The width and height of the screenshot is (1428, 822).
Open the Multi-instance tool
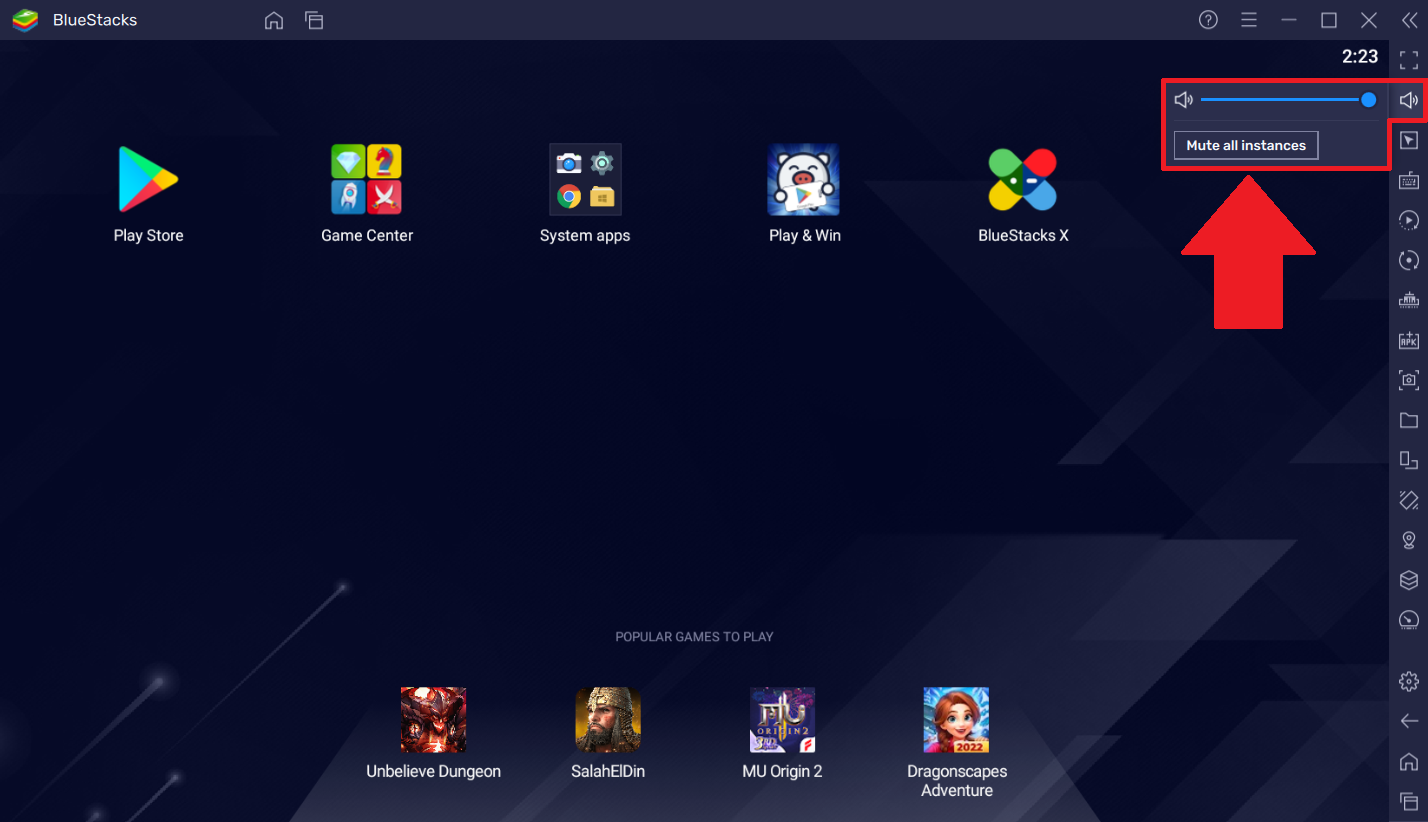point(1408,460)
